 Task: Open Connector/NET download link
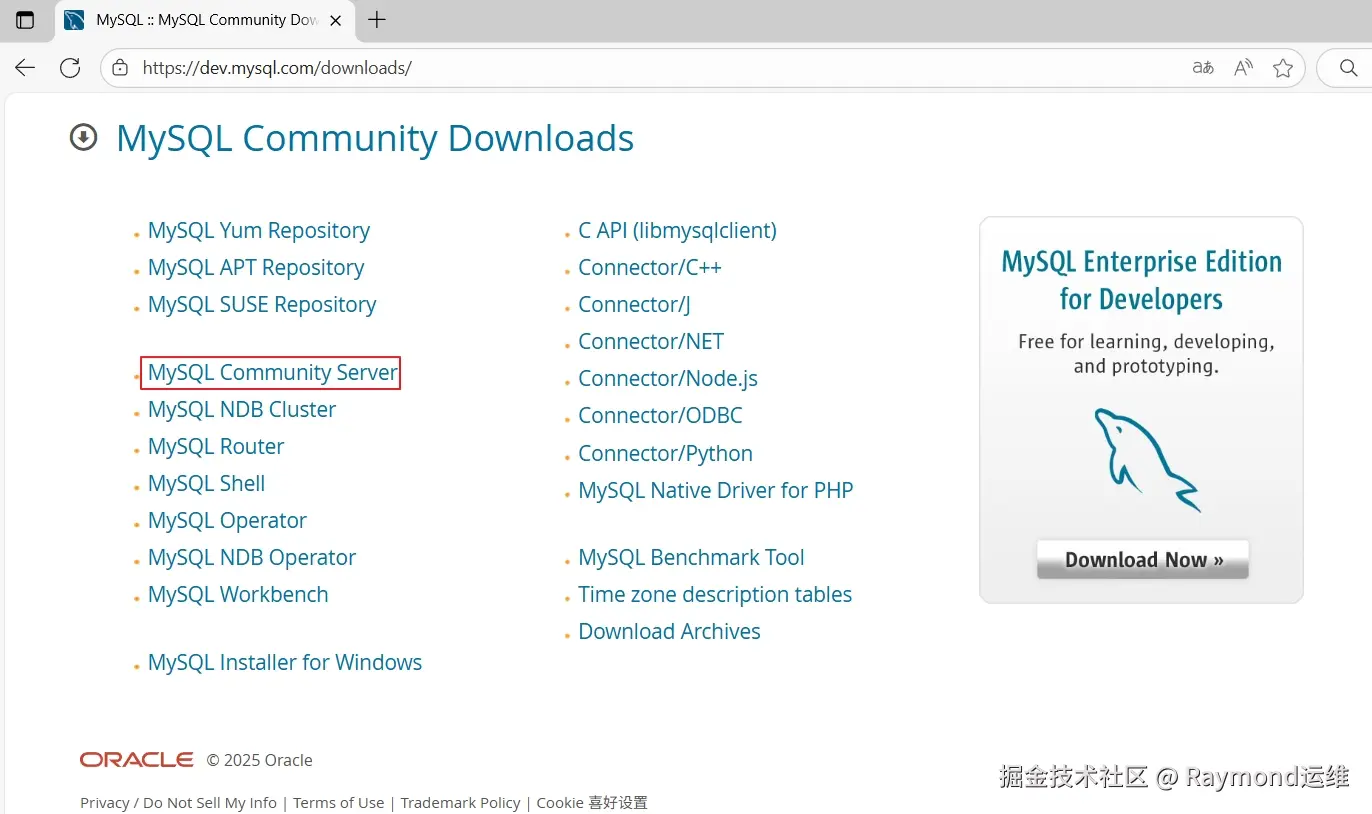(651, 342)
